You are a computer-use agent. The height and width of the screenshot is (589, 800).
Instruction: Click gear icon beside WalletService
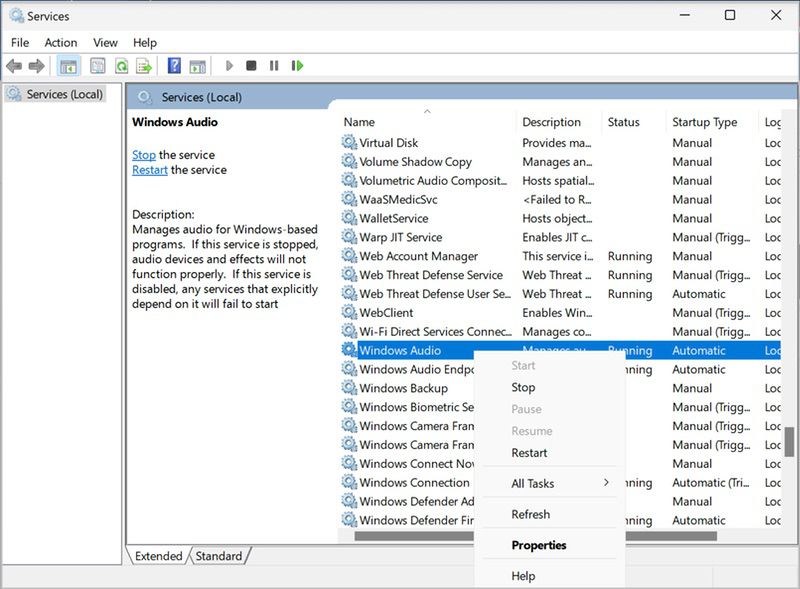349,217
